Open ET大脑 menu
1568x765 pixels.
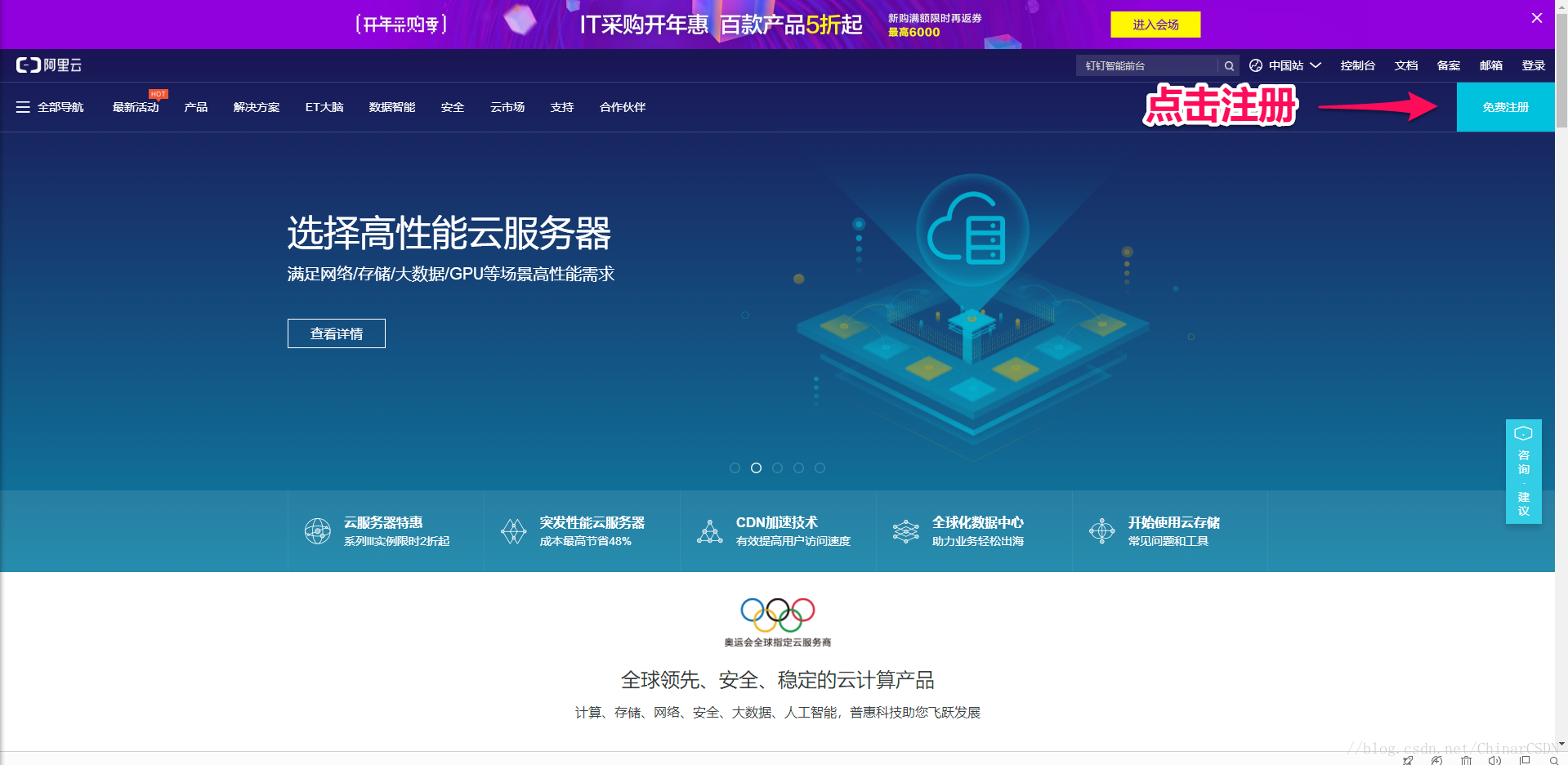click(x=324, y=107)
